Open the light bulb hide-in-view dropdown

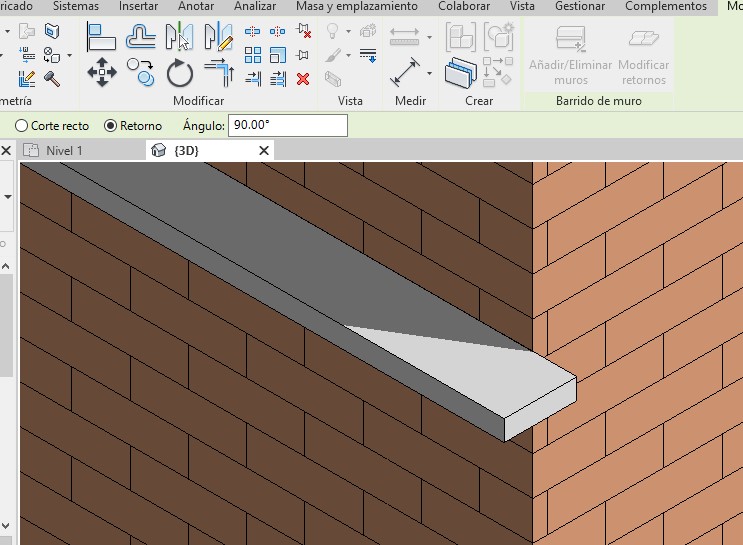[x=348, y=32]
